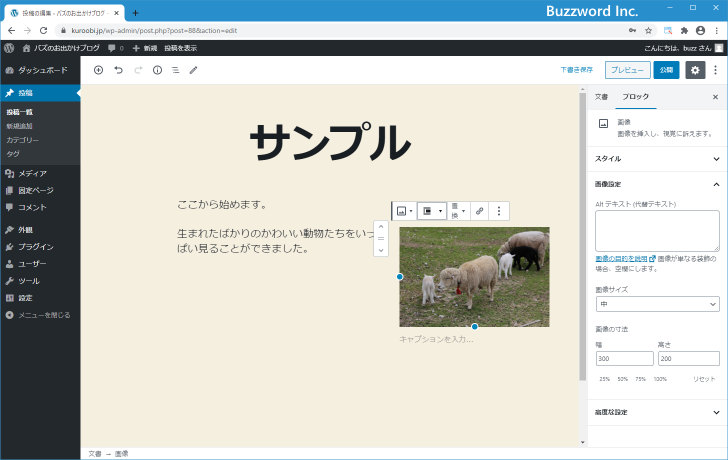Undo the last edit
The image size is (728, 460).
118,70
